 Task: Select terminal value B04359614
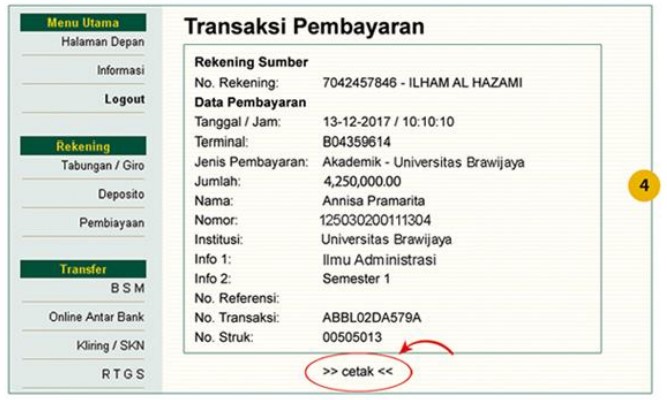coord(356,142)
